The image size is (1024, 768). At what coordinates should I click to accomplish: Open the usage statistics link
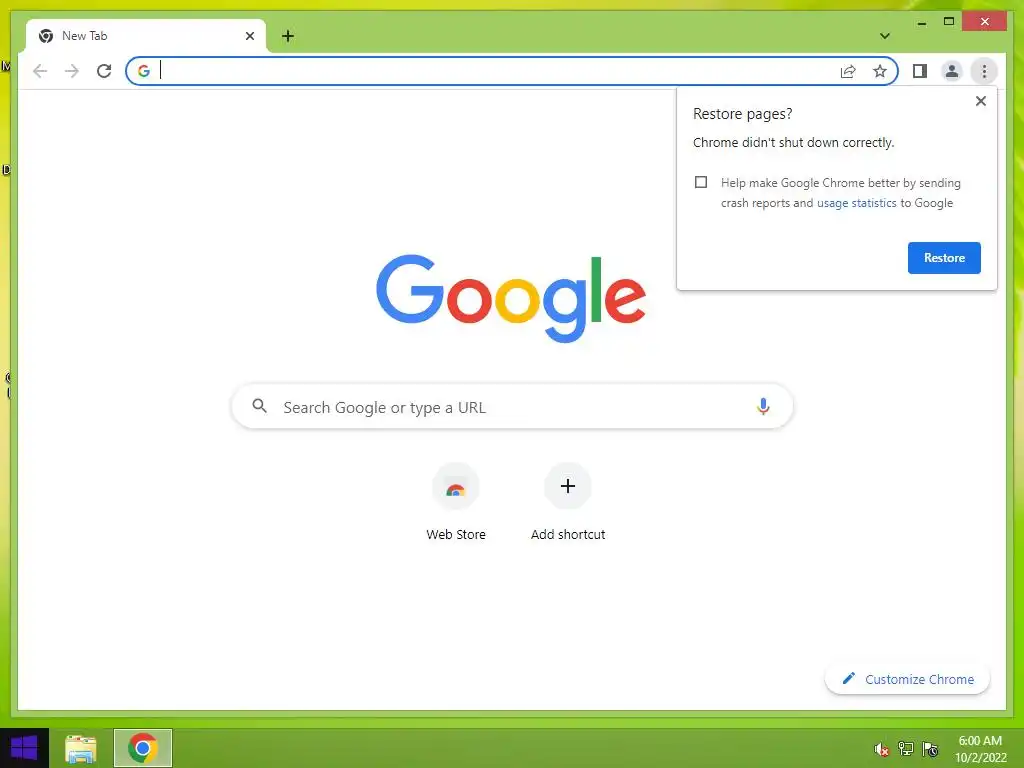point(856,203)
